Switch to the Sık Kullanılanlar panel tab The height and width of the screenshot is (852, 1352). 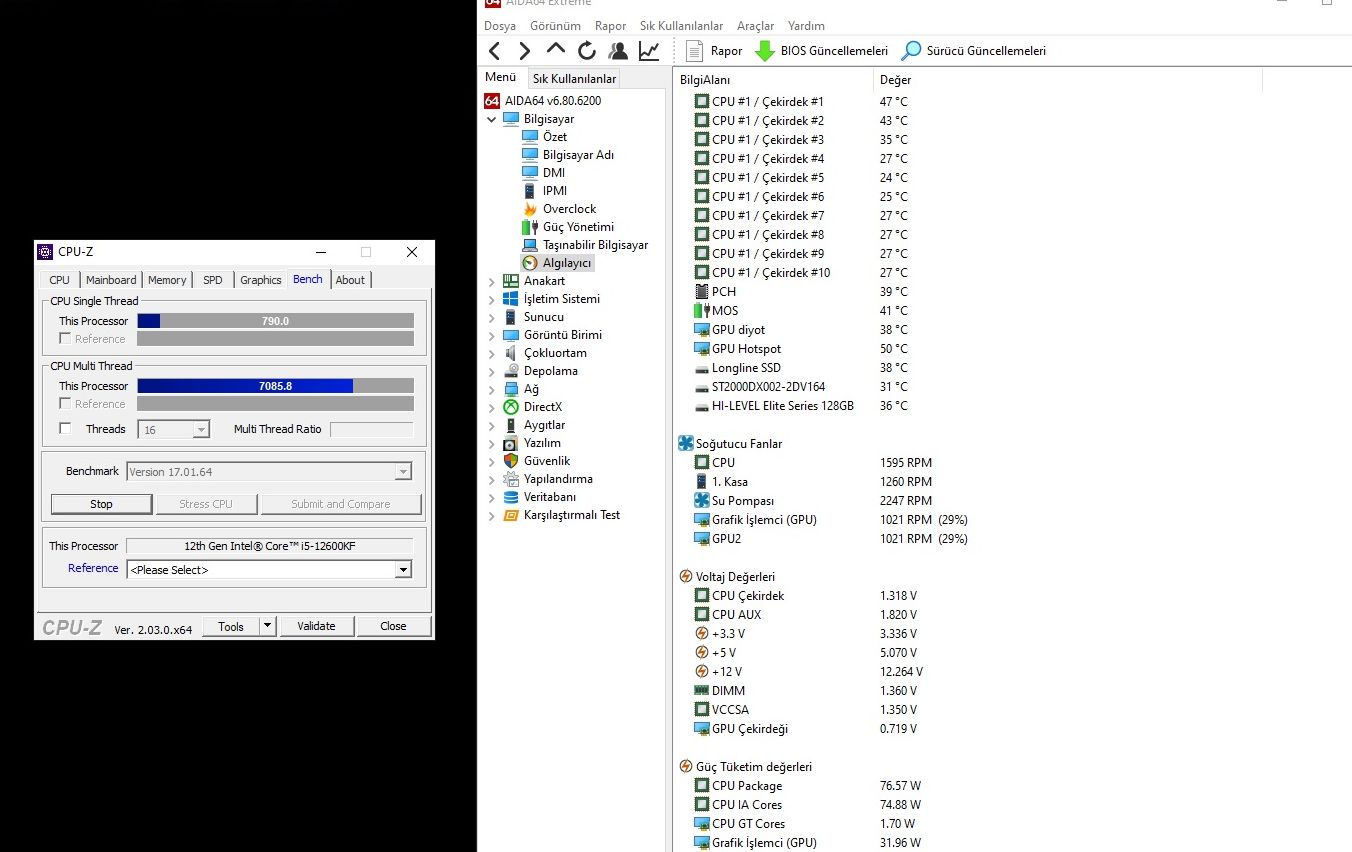pyautogui.click(x=574, y=78)
